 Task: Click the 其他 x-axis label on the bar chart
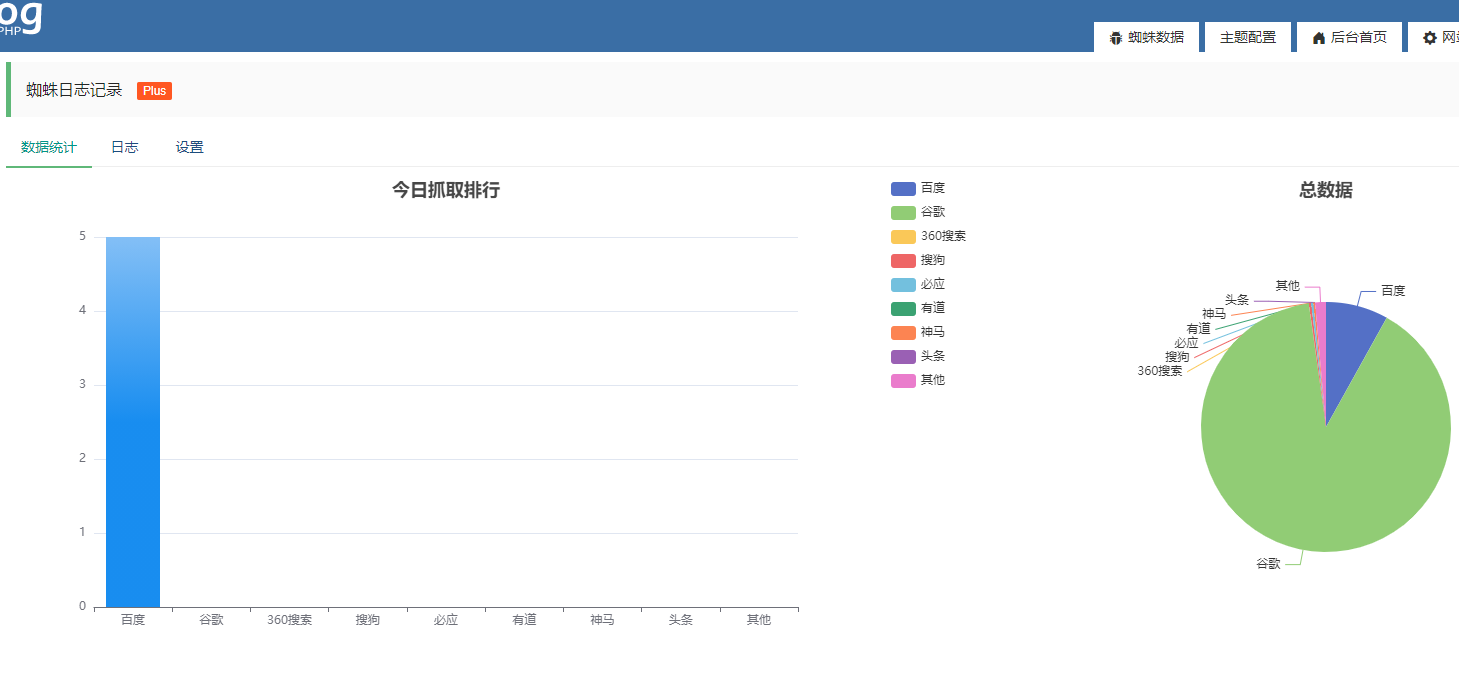point(759,620)
